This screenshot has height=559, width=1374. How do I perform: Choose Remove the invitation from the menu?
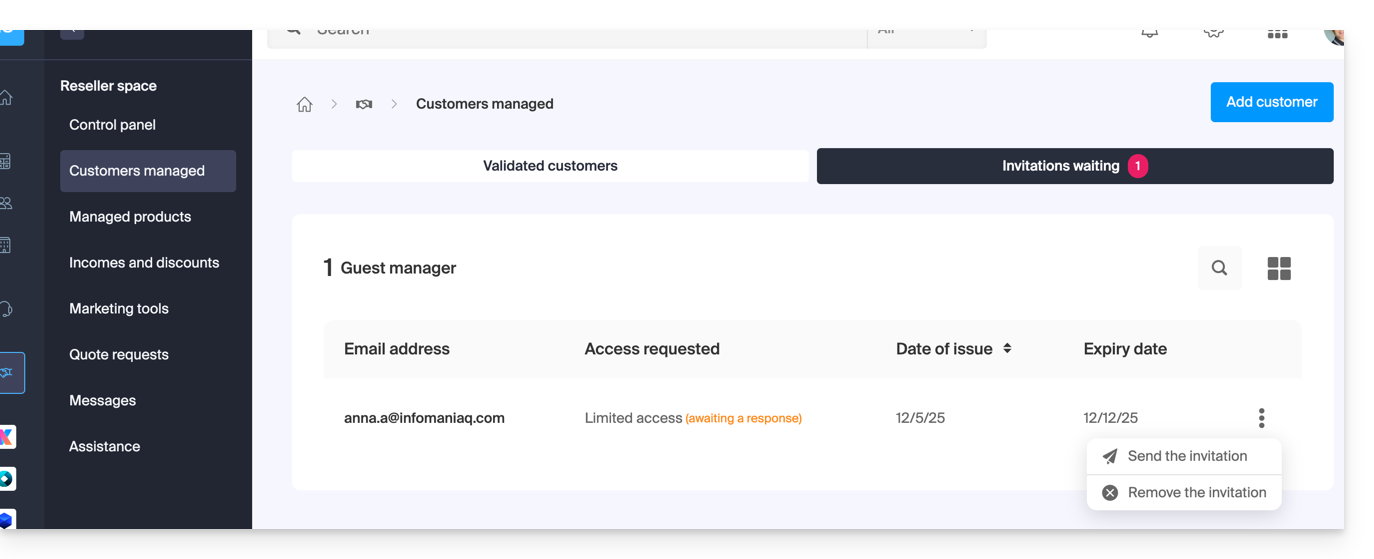(x=1196, y=493)
